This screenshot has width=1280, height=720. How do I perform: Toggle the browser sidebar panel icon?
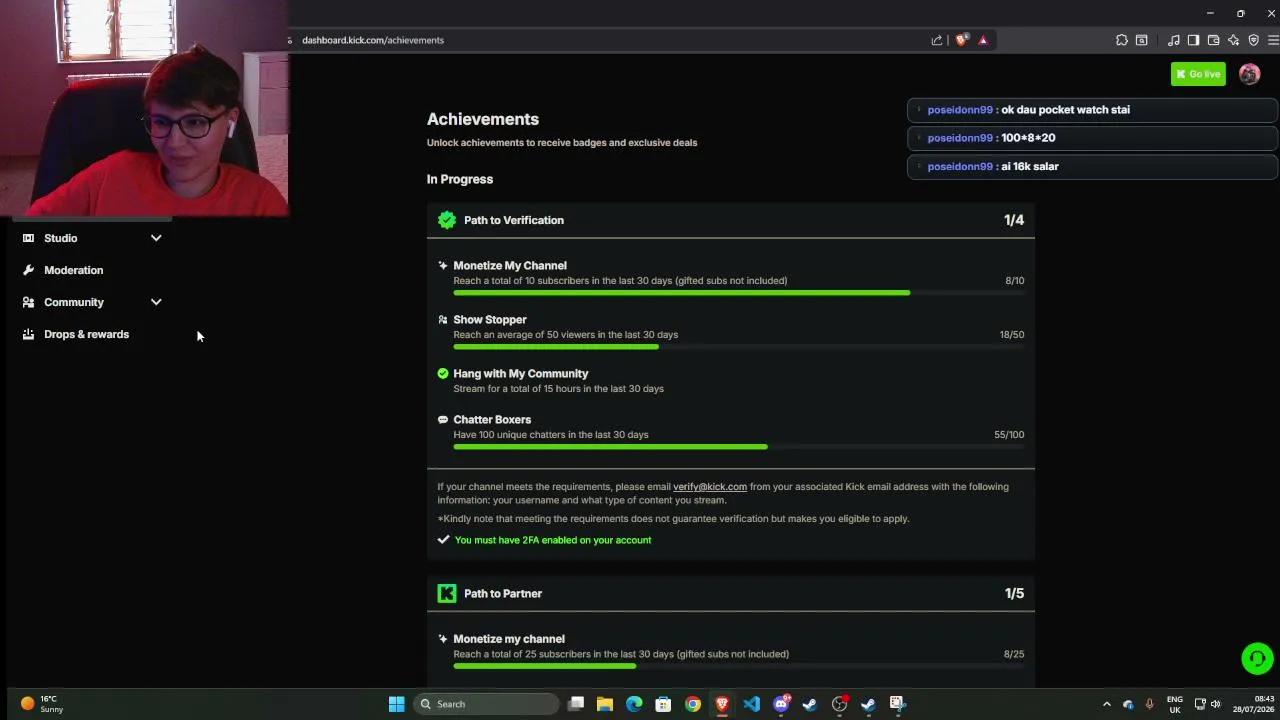pyautogui.click(x=1193, y=40)
